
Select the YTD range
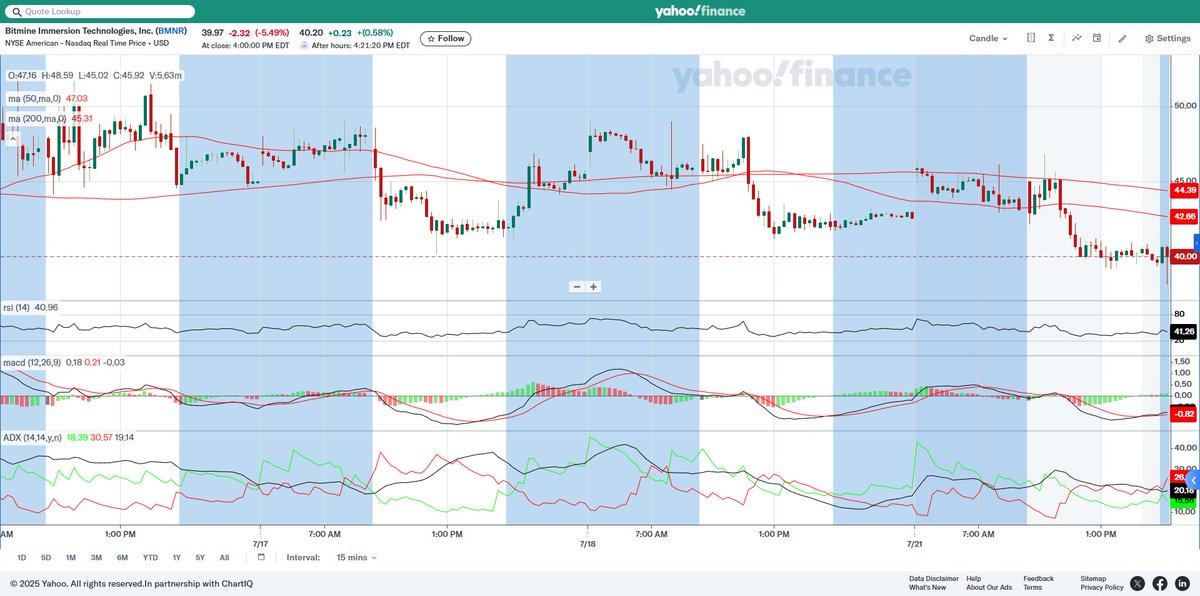[150, 557]
